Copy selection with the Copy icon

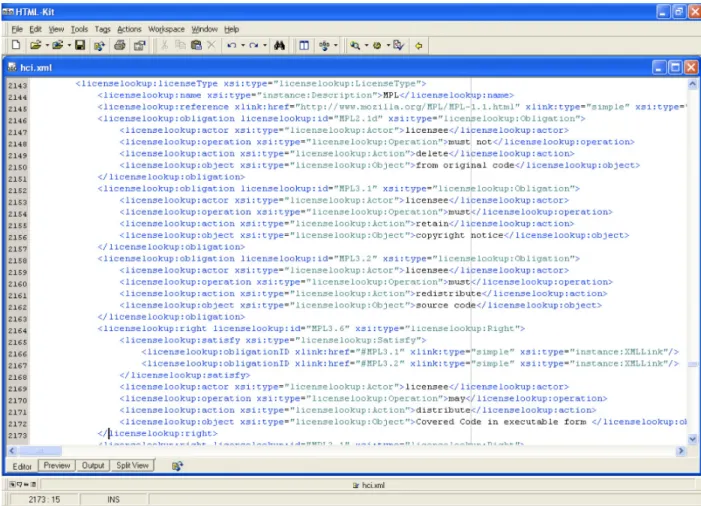[180, 45]
